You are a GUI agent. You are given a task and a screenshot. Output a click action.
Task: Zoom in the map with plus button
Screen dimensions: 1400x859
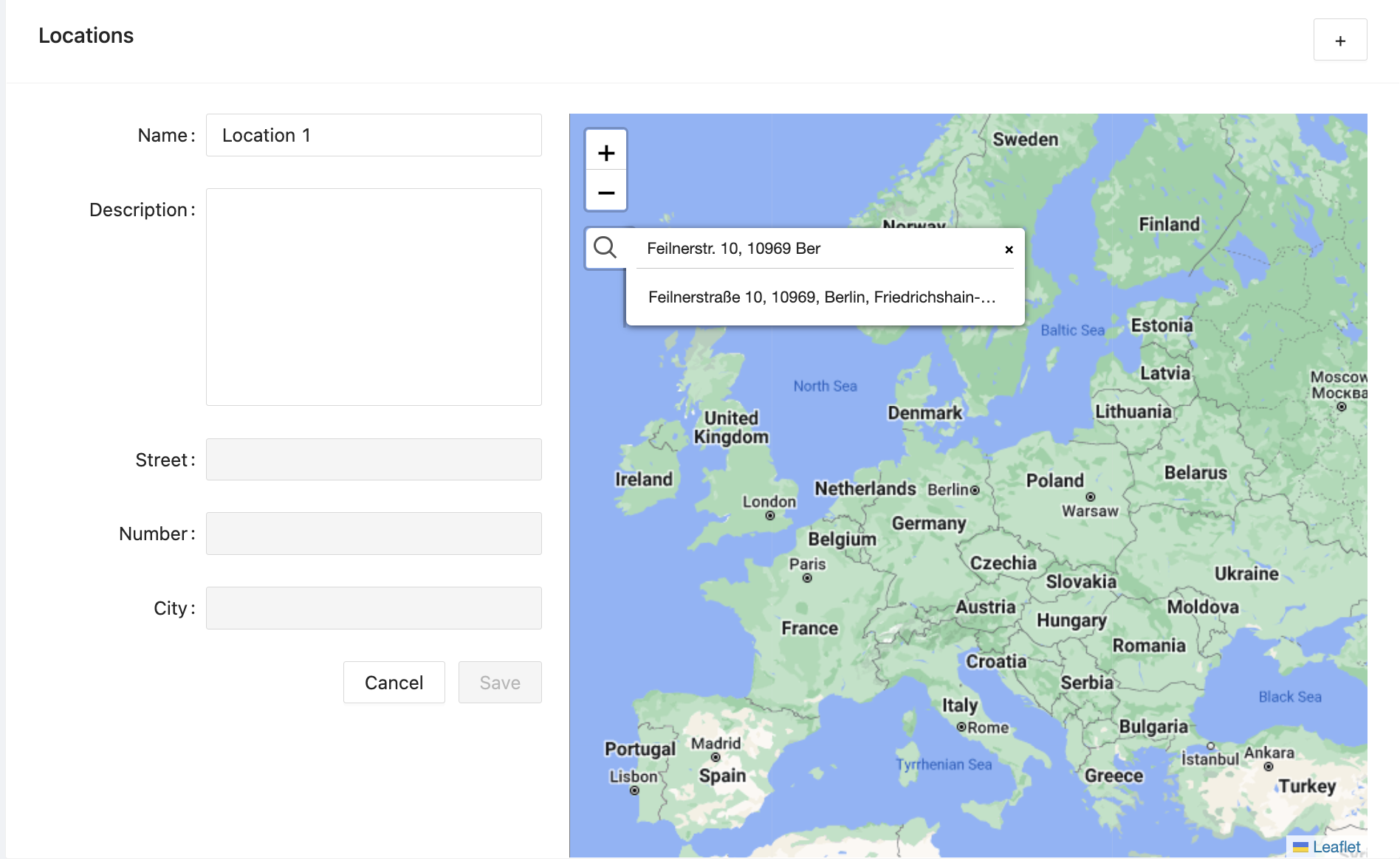(606, 153)
